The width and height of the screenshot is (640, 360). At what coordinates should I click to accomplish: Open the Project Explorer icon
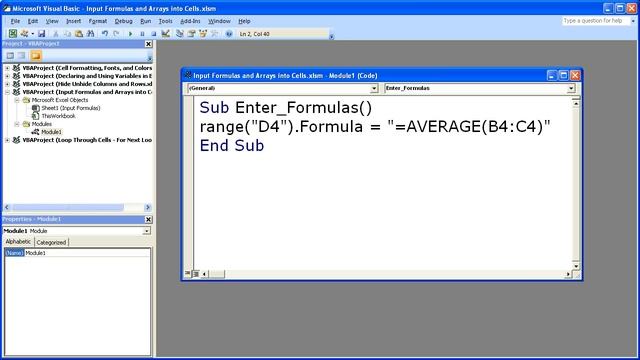pyautogui.click(x=180, y=33)
